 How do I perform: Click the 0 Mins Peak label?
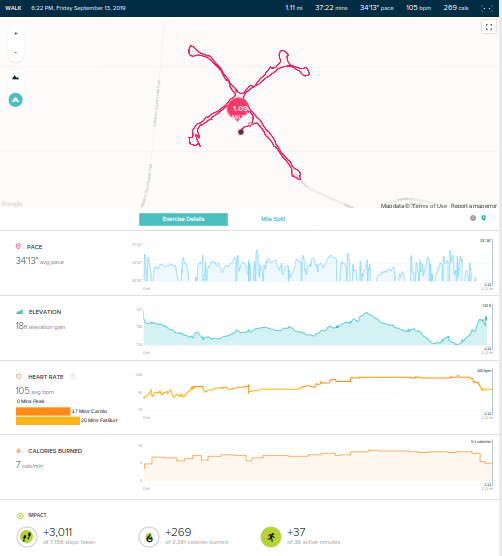coord(31,401)
